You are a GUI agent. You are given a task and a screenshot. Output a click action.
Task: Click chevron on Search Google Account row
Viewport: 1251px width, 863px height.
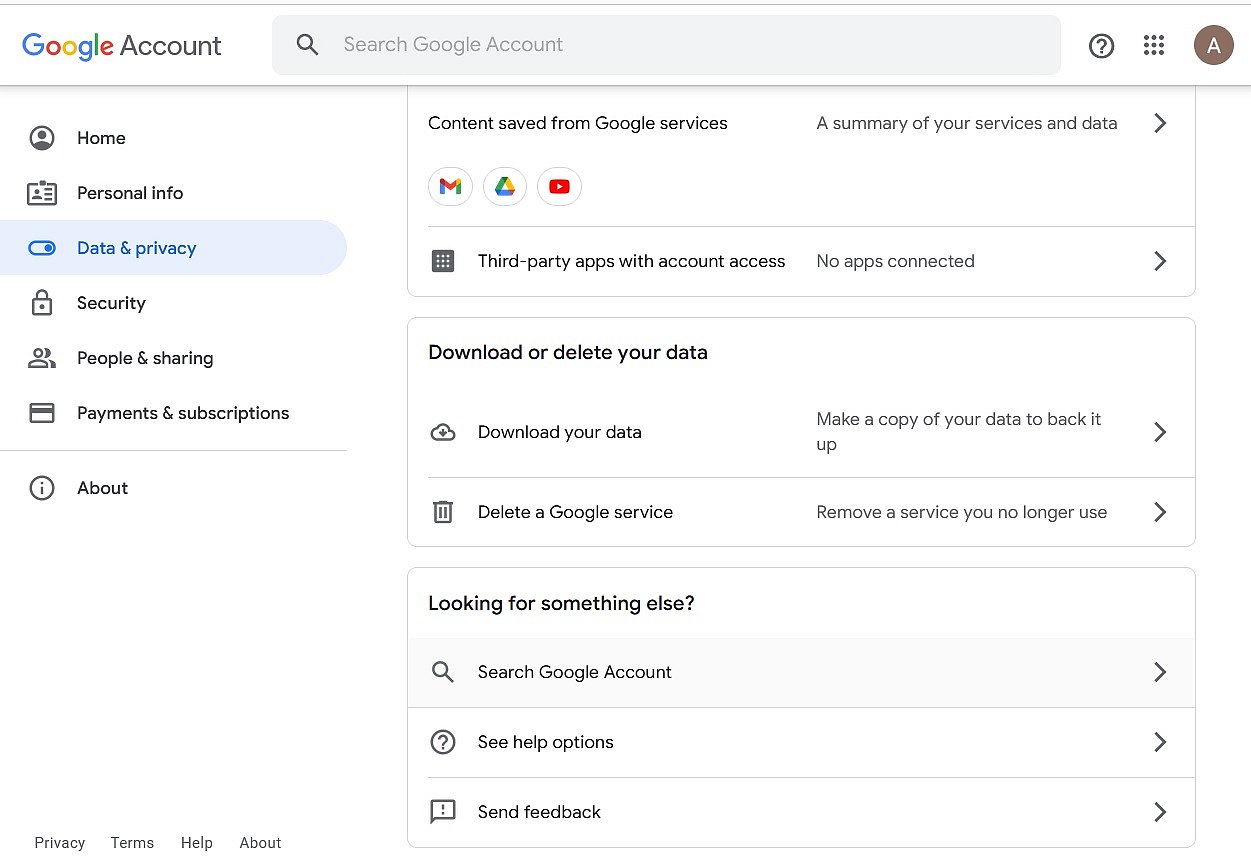(1160, 672)
